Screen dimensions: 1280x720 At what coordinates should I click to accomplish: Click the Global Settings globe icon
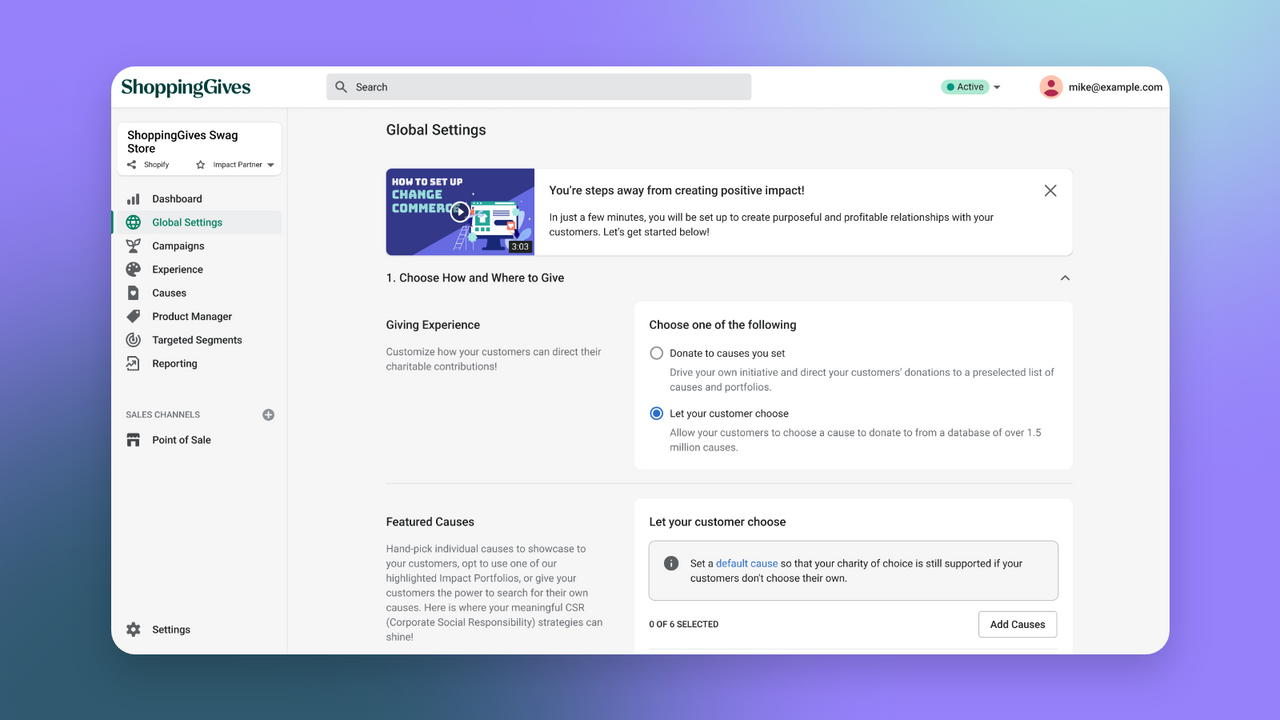pos(133,222)
